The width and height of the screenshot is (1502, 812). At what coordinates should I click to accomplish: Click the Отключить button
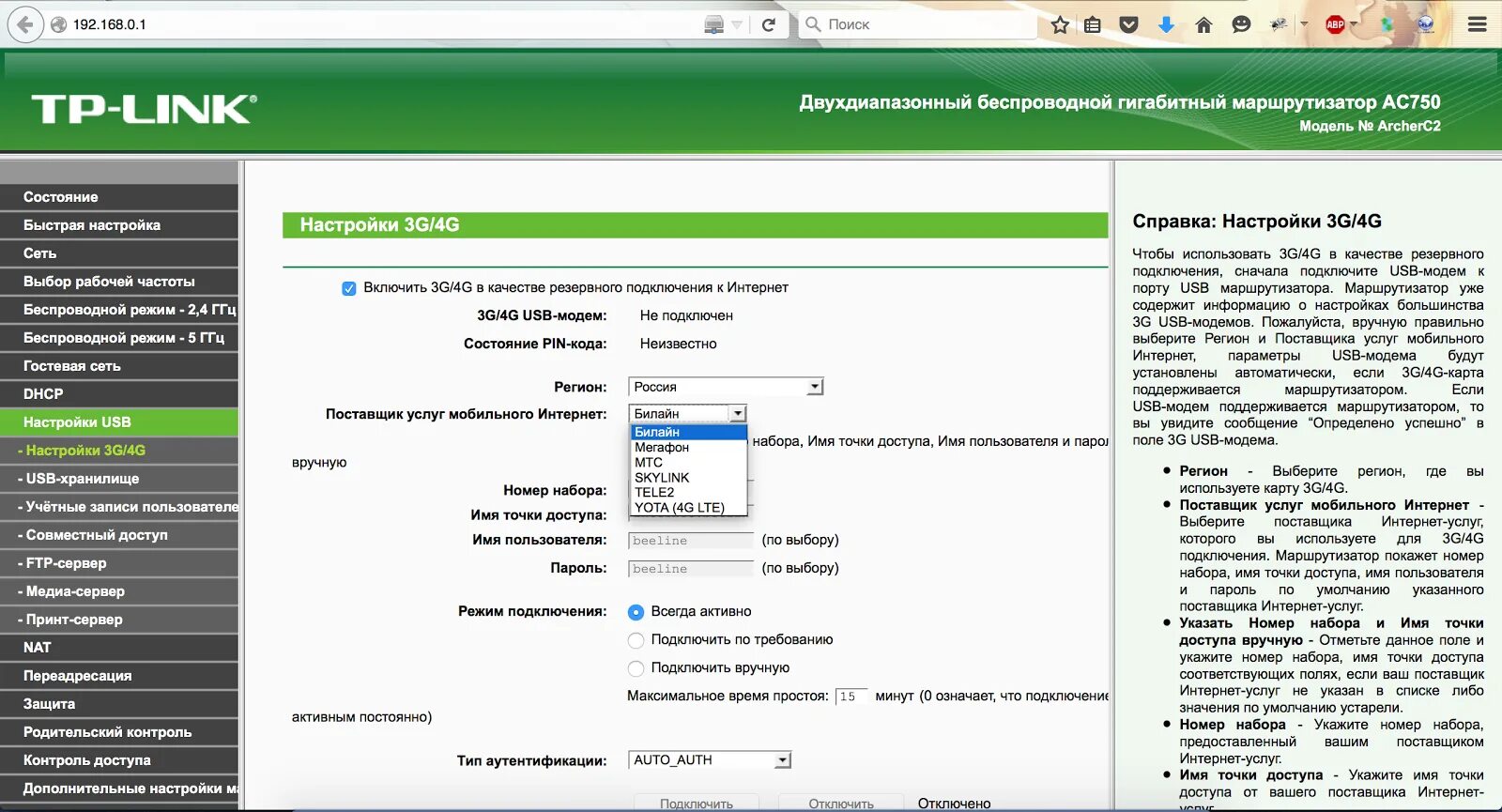click(x=841, y=804)
